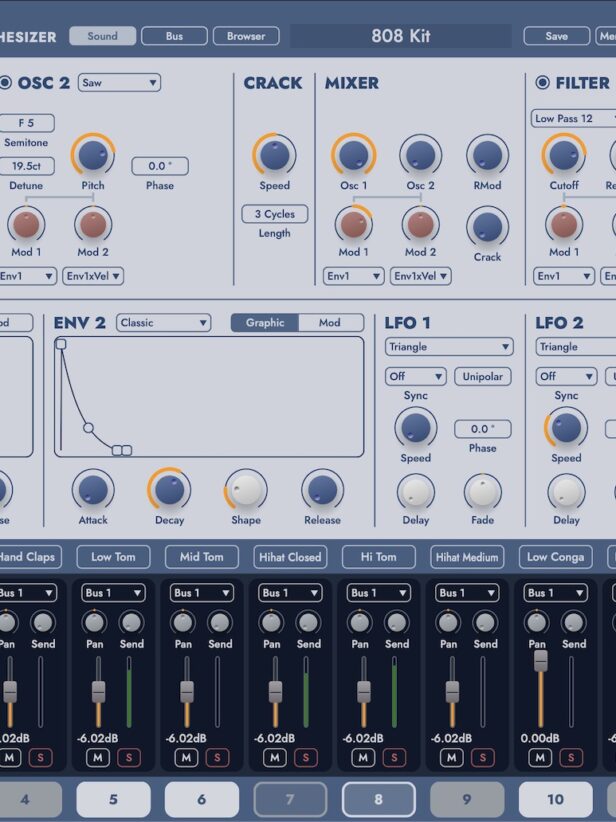Open the Browser tab

coord(246,36)
